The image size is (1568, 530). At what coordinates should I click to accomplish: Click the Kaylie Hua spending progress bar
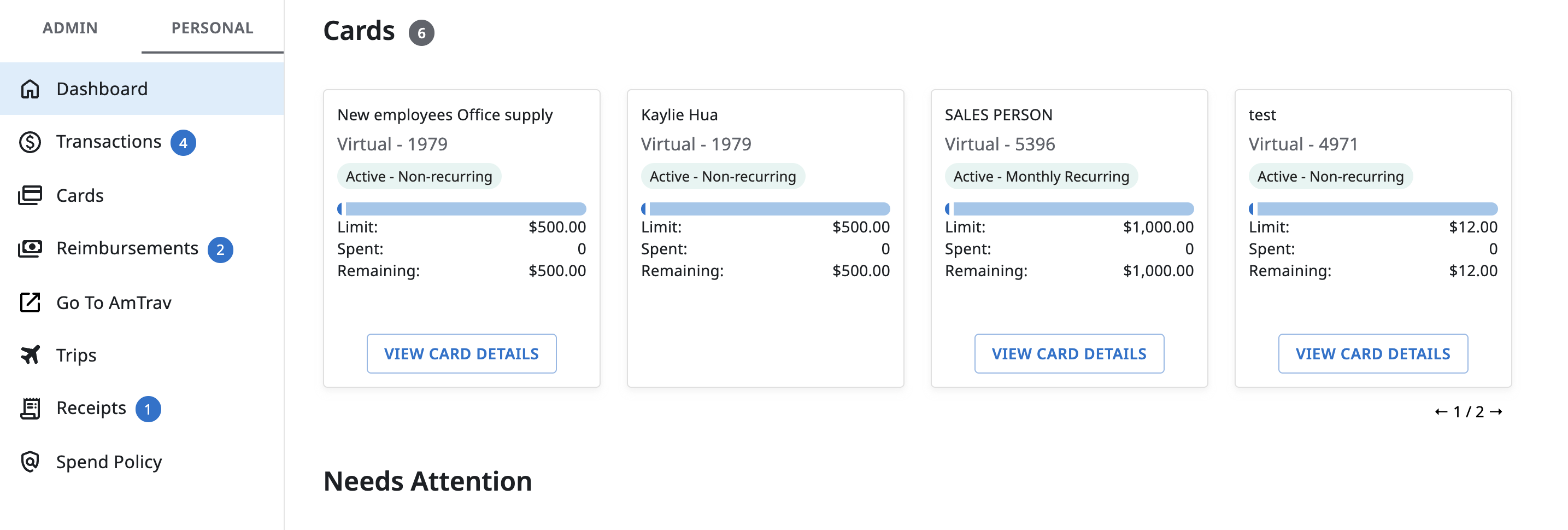(765, 209)
